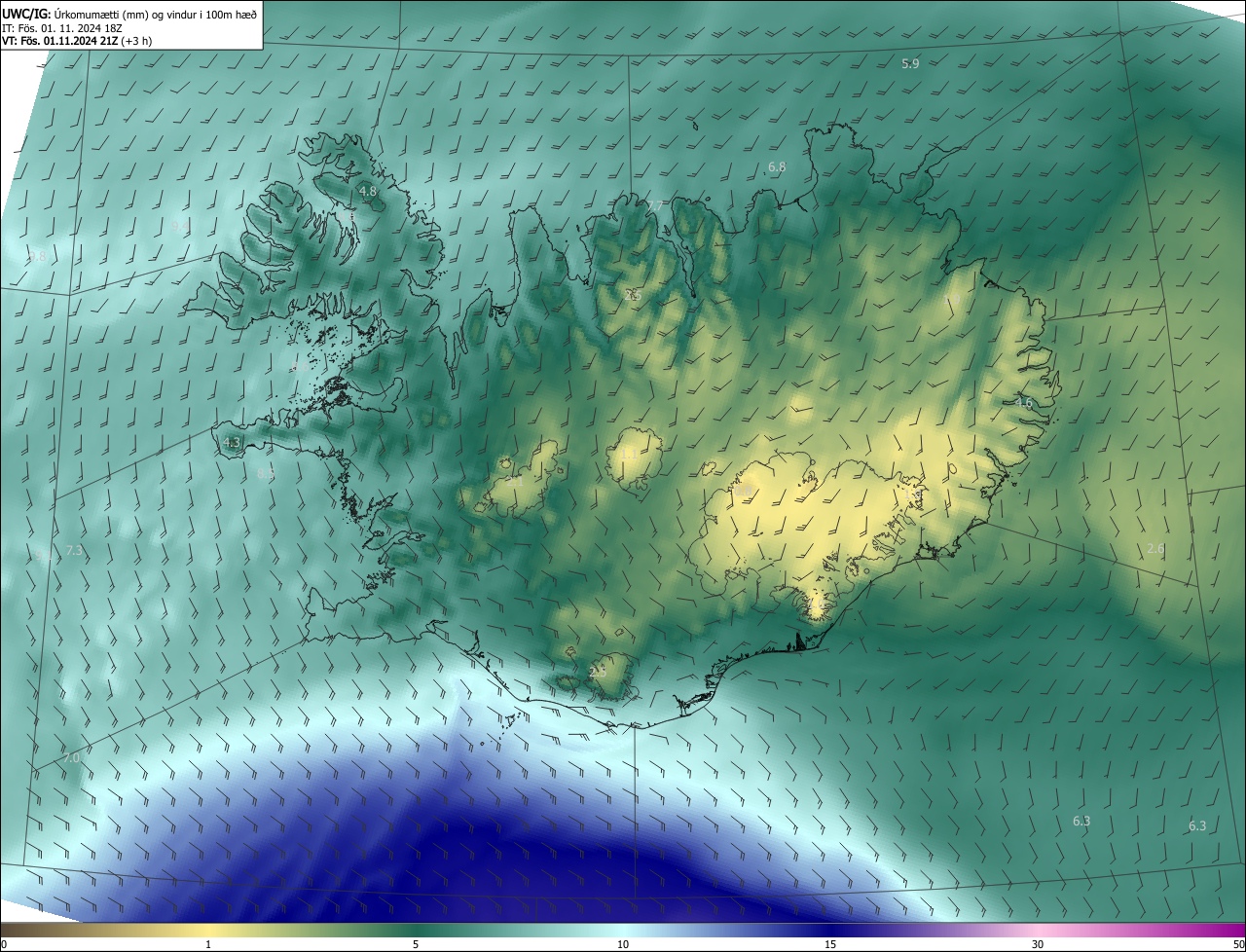This screenshot has width=1246, height=952.
Task: Click the 4.6 value in the Eastfjords
Action: click(1024, 403)
